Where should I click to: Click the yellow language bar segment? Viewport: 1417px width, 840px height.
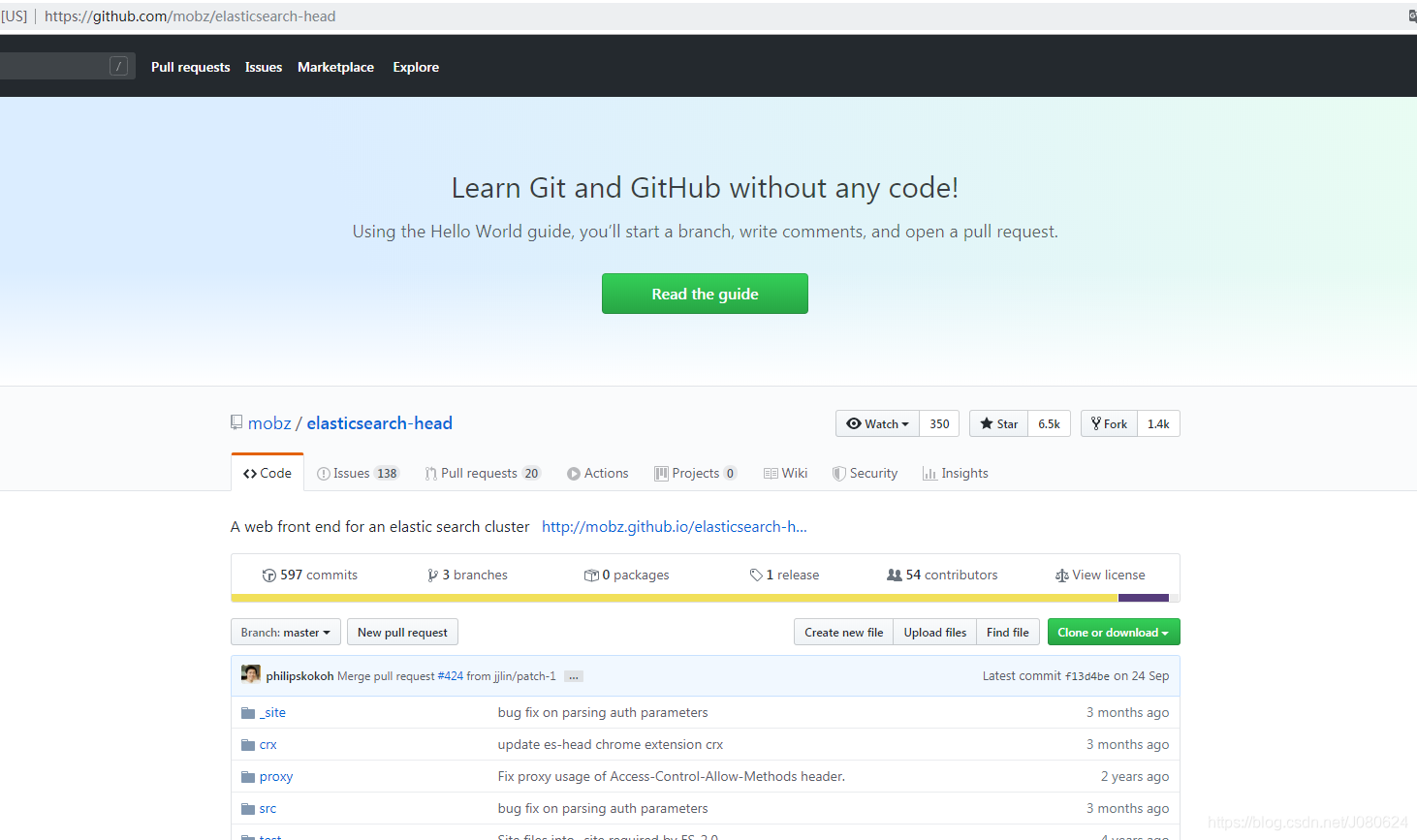coord(675,598)
